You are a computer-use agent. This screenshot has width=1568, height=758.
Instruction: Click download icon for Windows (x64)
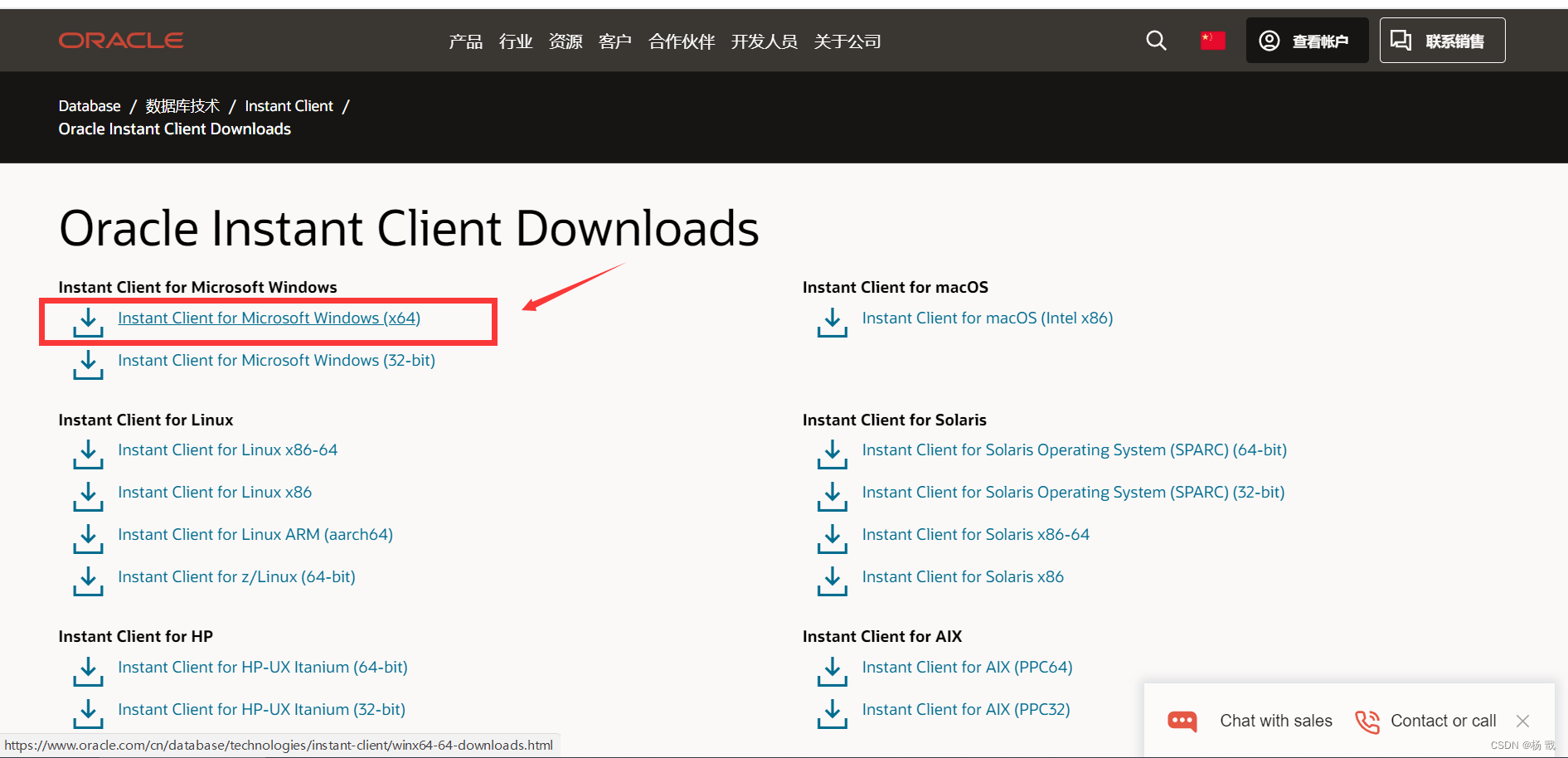88,323
